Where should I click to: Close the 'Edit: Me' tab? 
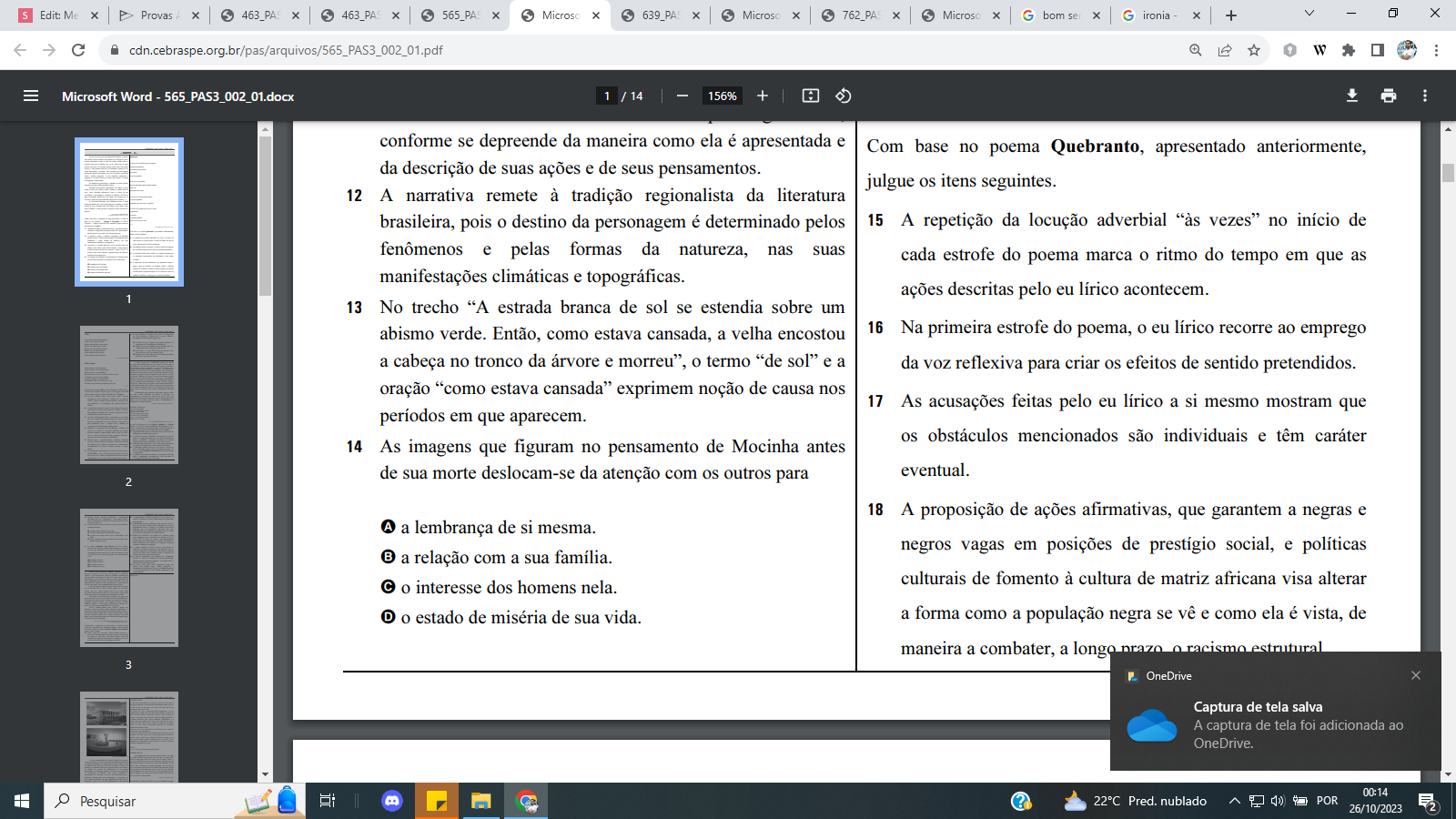(96, 15)
